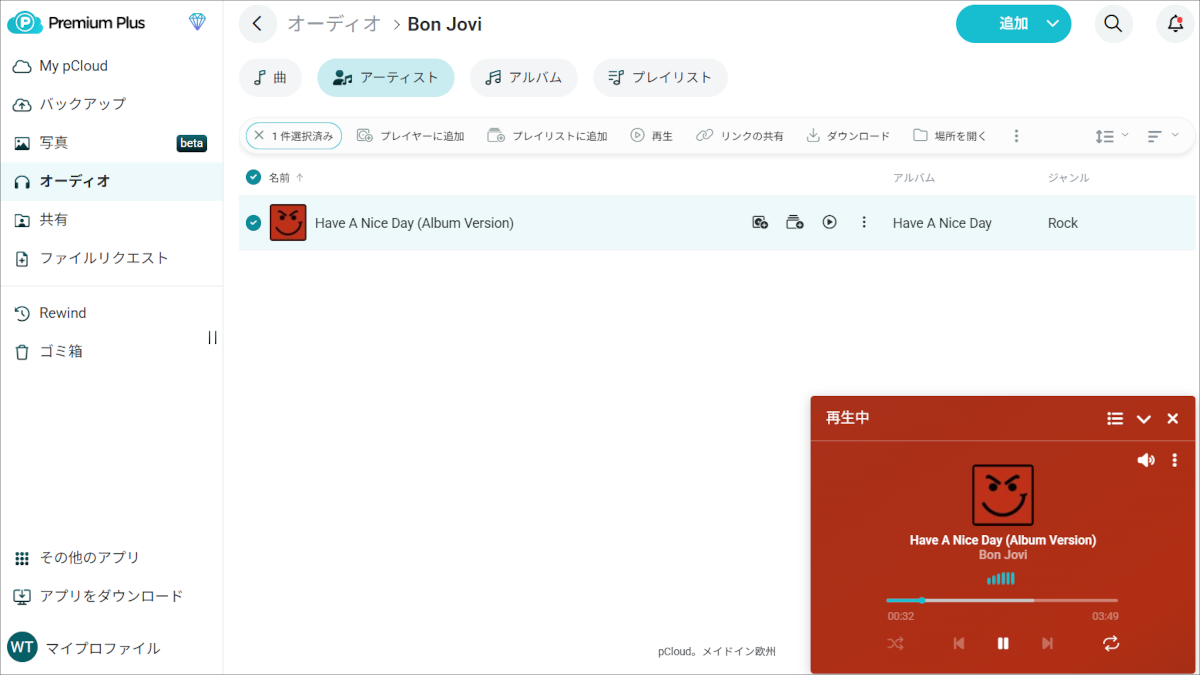This screenshot has height=675, width=1200.
Task: Show the play queue in the mini player
Action: (x=1115, y=418)
